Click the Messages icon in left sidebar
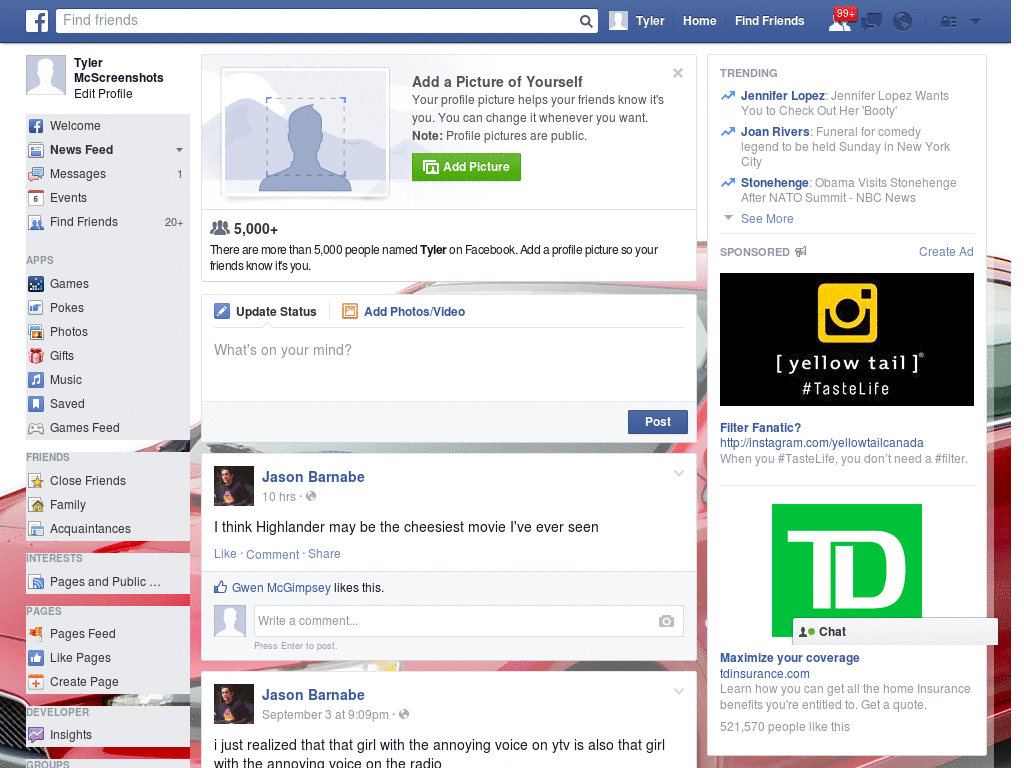 [x=36, y=174]
